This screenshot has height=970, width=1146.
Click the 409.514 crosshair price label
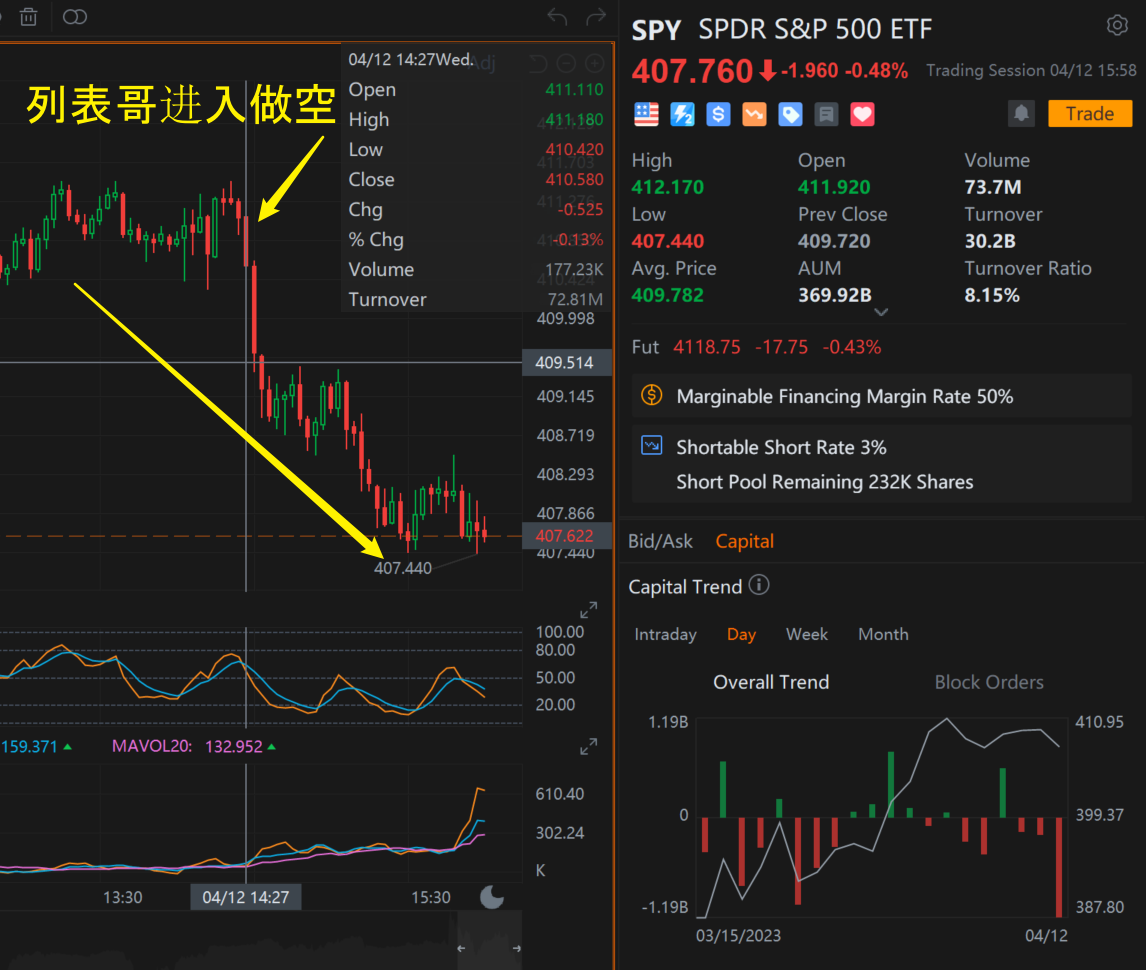click(566, 363)
